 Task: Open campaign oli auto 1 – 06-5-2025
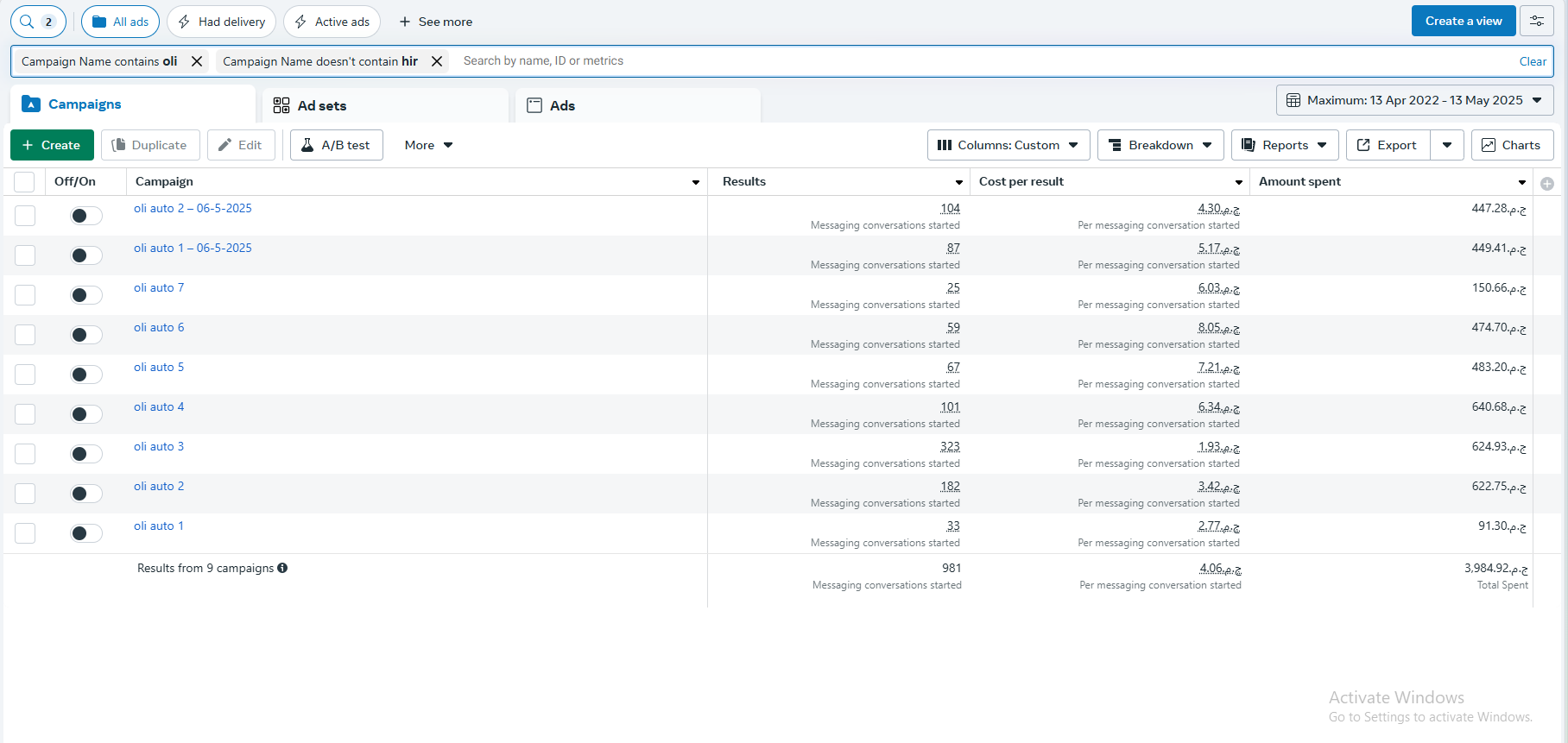(x=193, y=248)
